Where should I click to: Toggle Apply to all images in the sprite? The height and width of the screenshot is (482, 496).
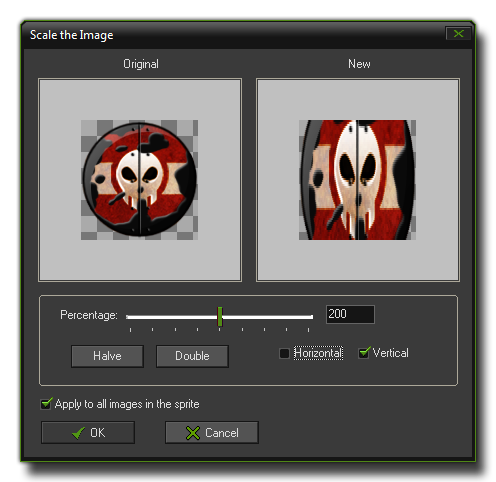[46, 404]
